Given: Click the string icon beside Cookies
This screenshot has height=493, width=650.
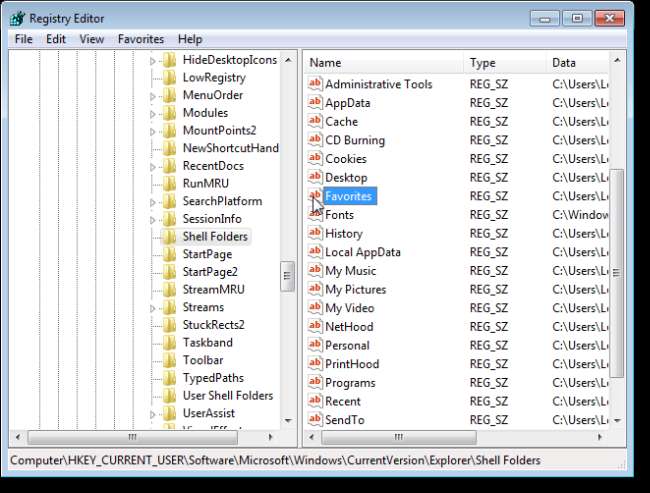Looking at the screenshot, I should click(315, 159).
